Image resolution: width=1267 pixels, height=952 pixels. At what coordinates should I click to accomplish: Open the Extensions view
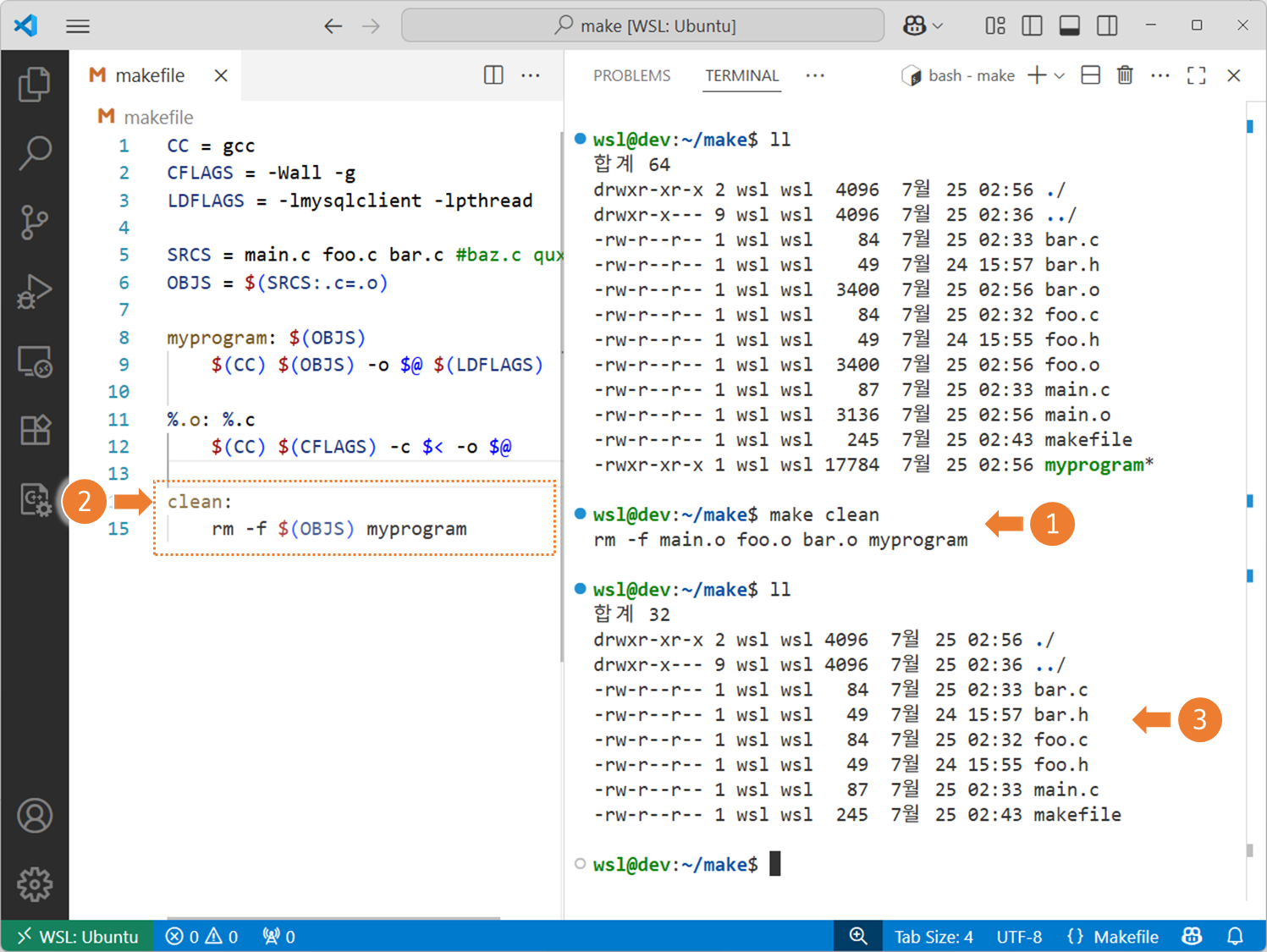tap(35, 431)
